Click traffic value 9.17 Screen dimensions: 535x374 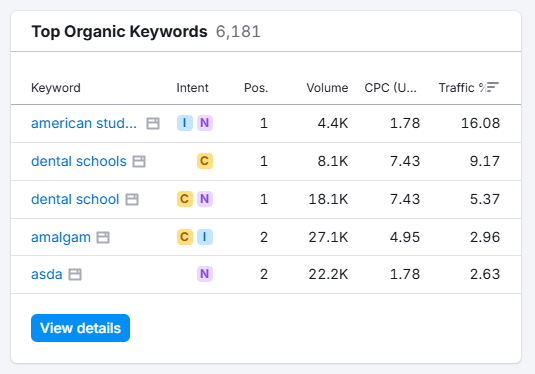click(485, 161)
